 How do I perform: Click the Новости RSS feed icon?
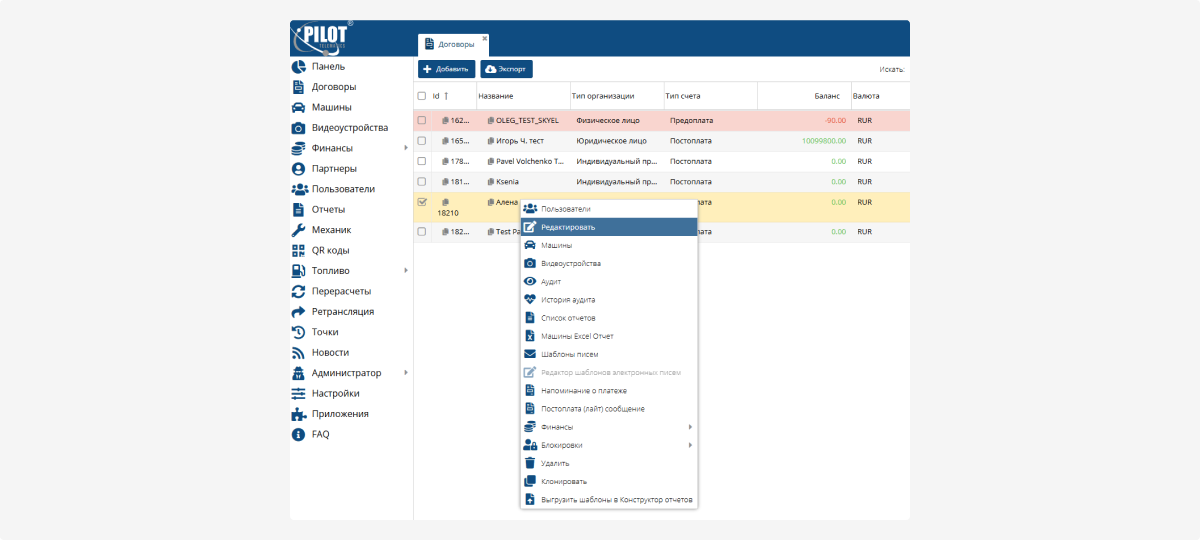(298, 353)
